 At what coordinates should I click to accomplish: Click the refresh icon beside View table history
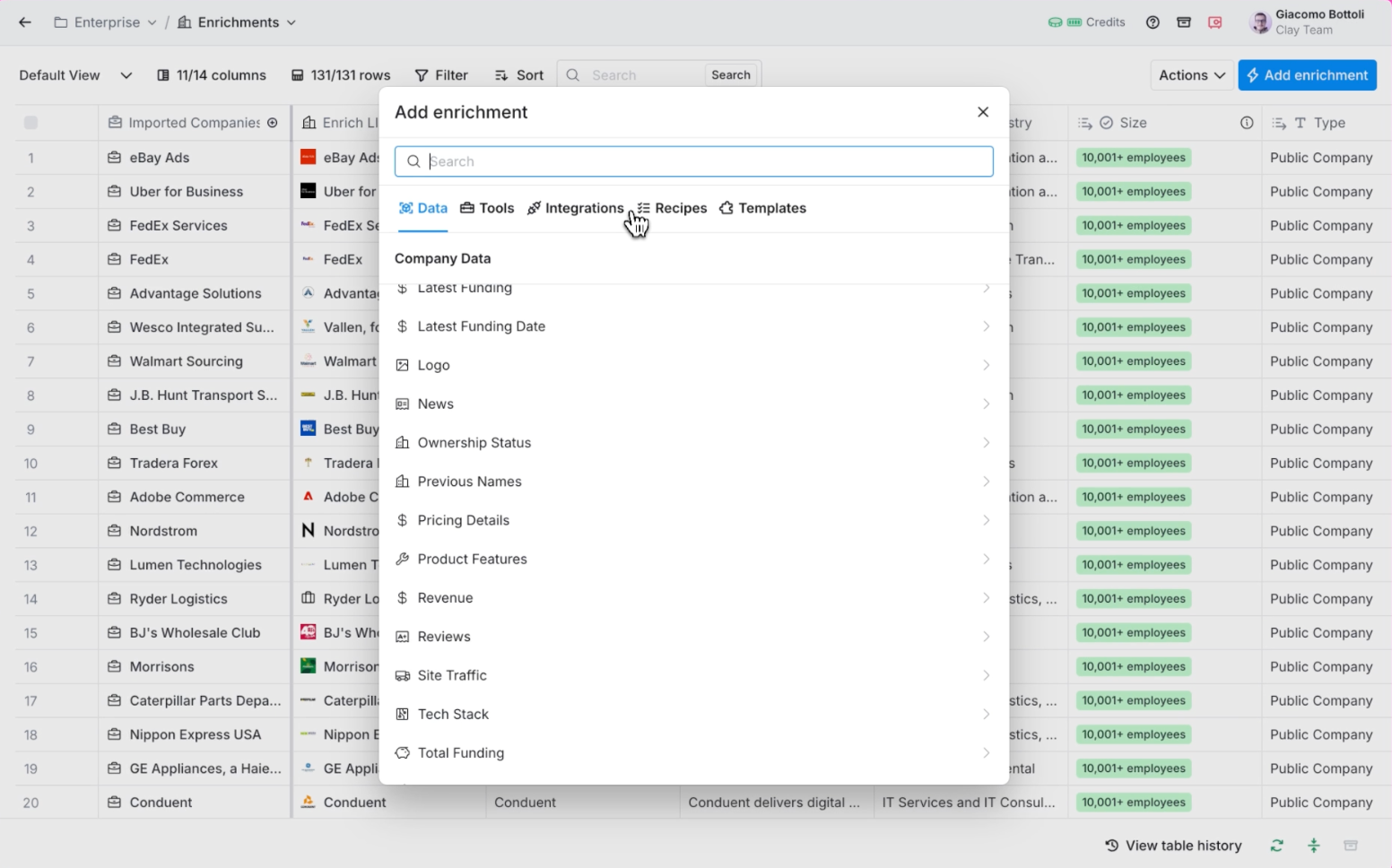pos(1276,846)
